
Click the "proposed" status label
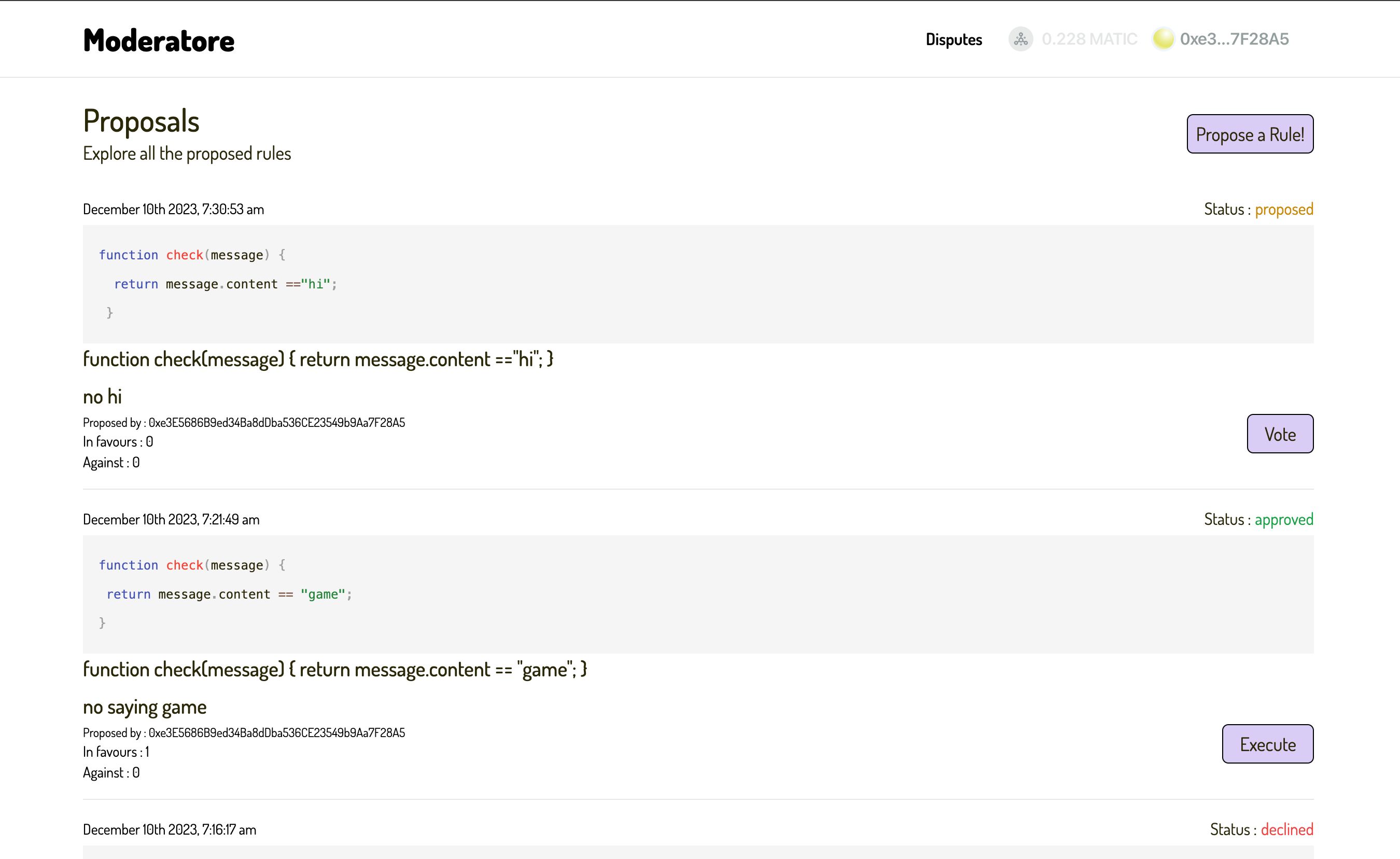pos(1284,209)
